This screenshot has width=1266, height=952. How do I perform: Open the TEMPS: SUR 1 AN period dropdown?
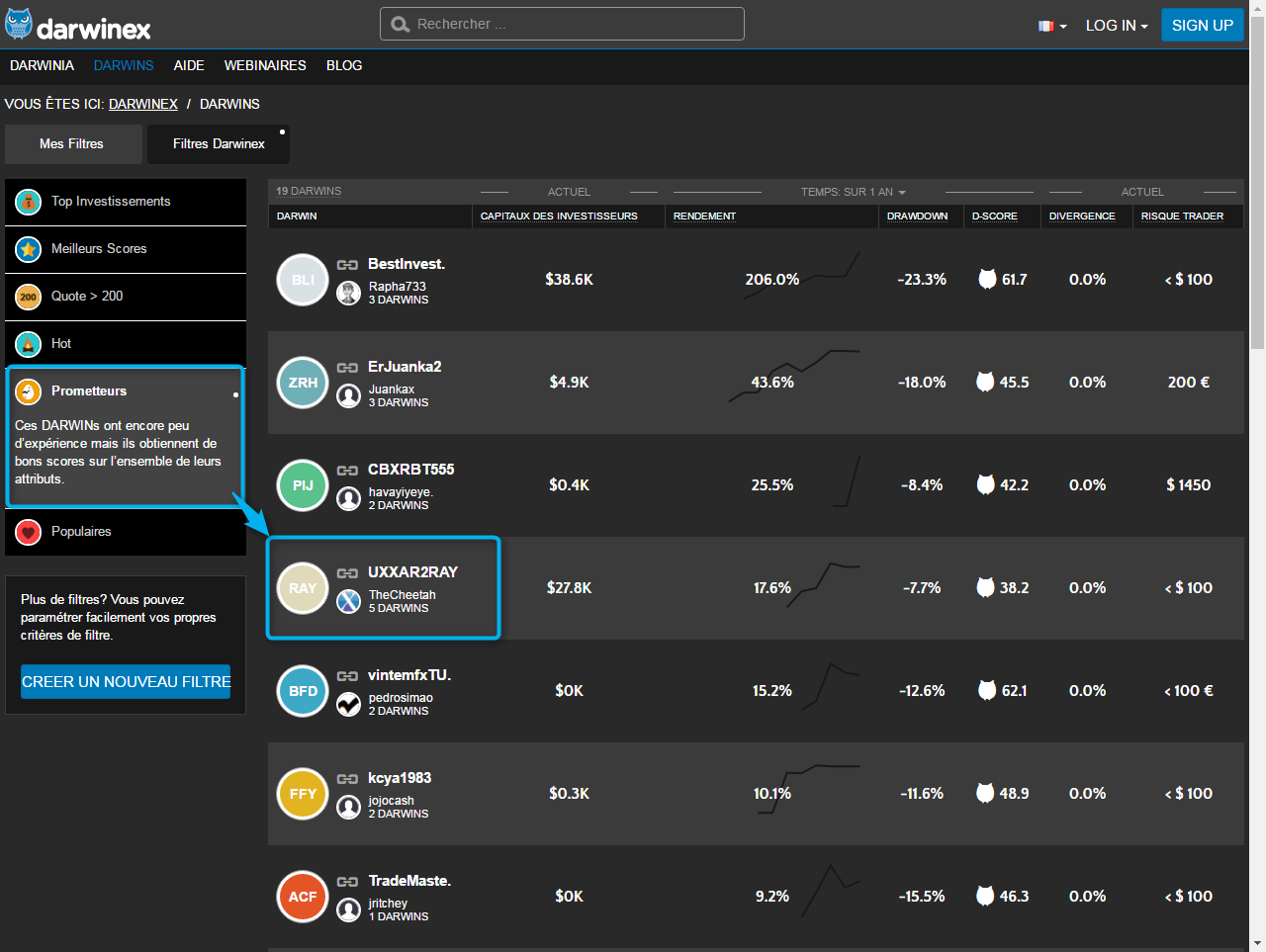(853, 192)
